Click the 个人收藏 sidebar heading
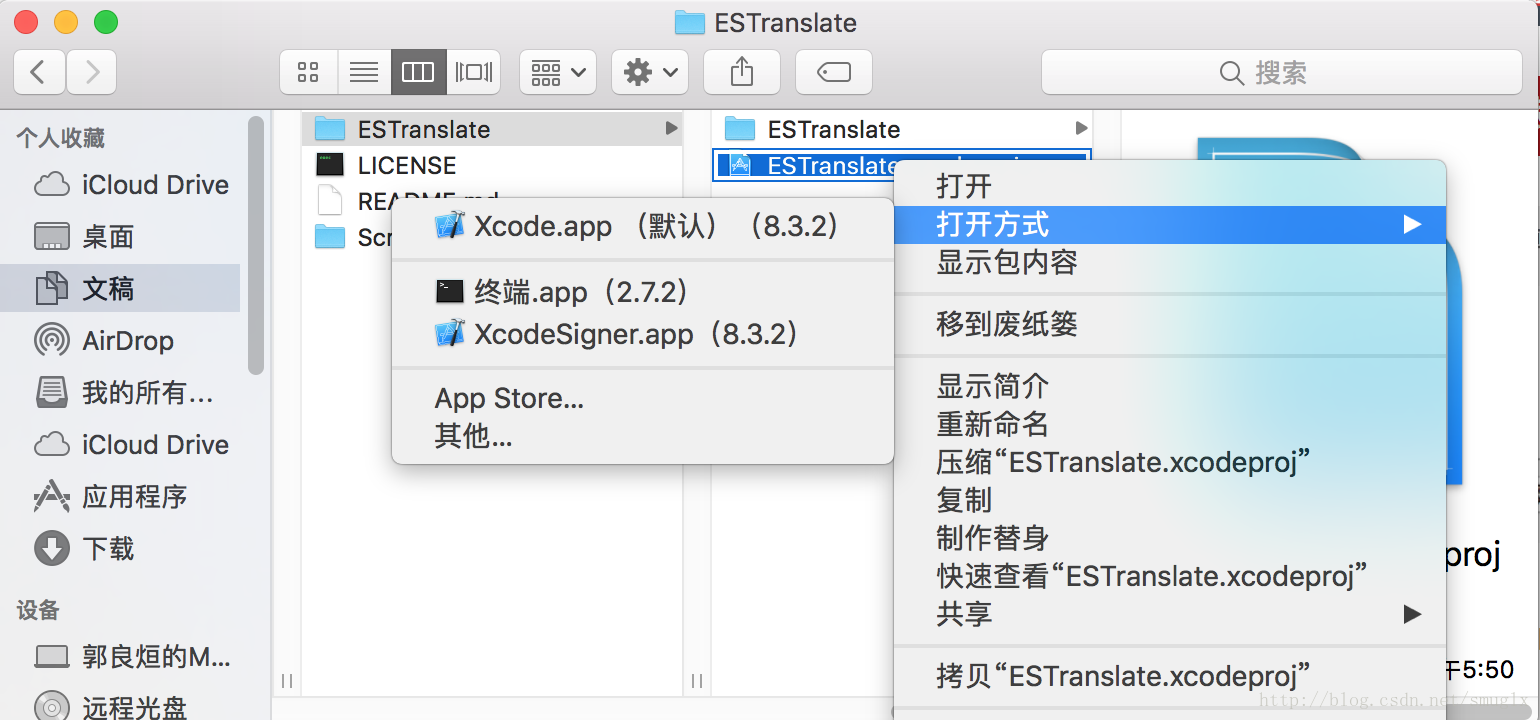This screenshot has width=1540, height=720. [x=61, y=138]
